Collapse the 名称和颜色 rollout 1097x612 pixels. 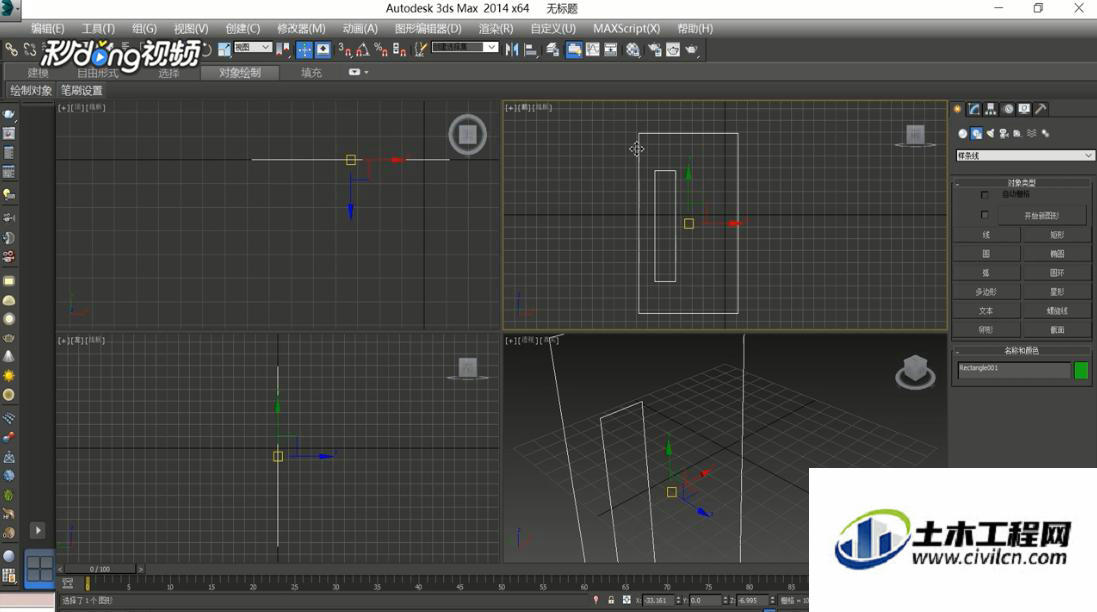tap(1021, 350)
